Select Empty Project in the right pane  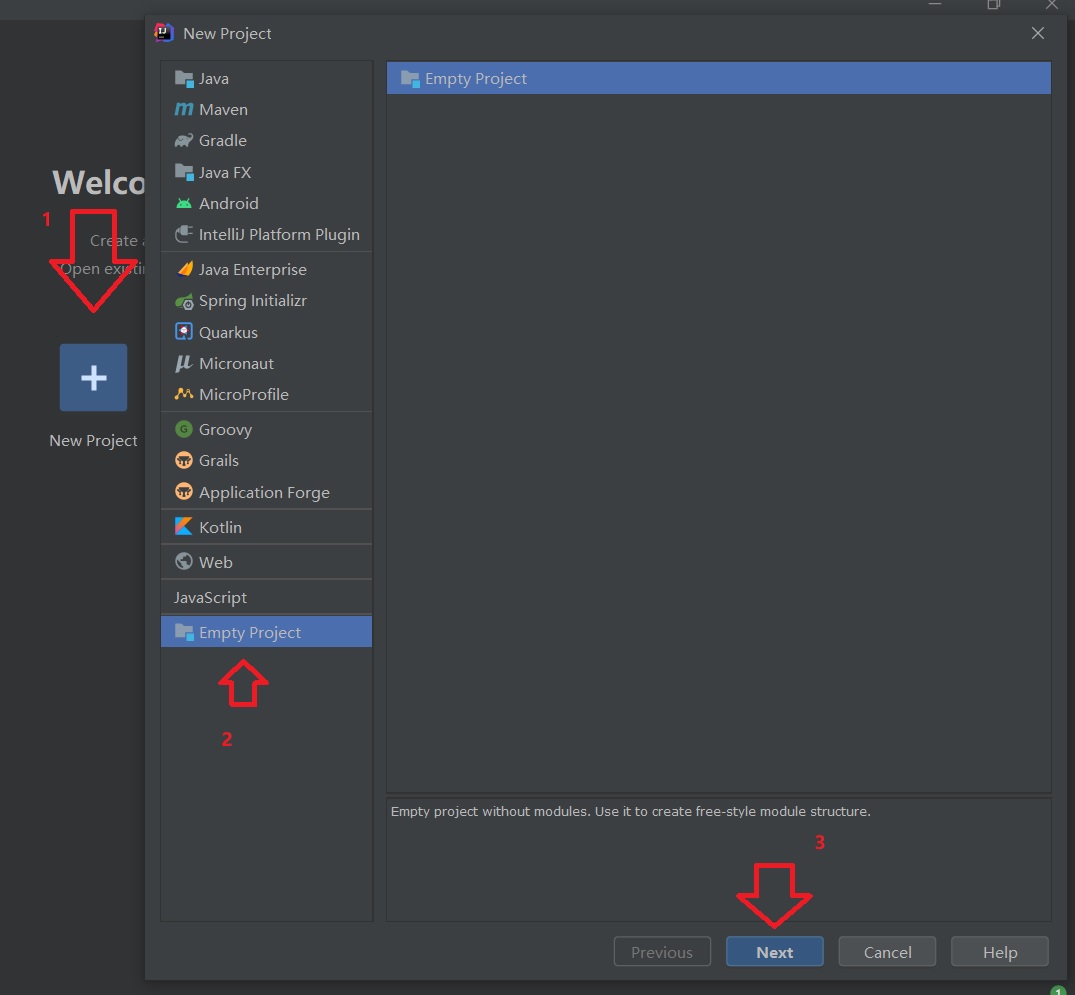[475, 79]
